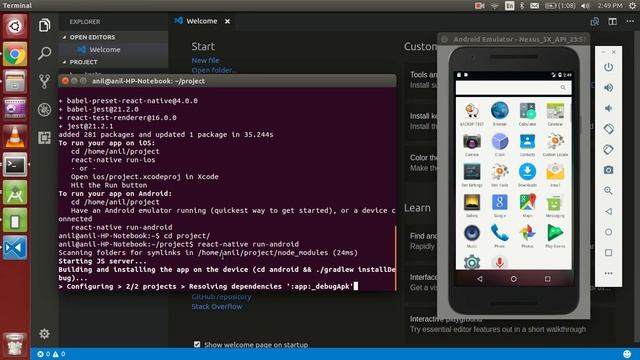Open the Bluetooth indicator in top panel
This screenshot has height=360, width=640.
tap(522, 5)
